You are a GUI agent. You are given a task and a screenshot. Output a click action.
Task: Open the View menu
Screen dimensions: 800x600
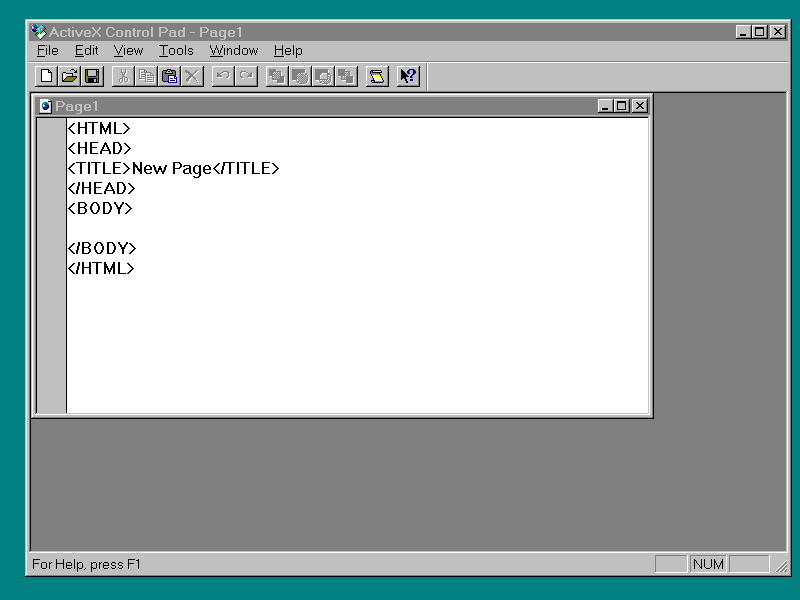click(x=128, y=50)
